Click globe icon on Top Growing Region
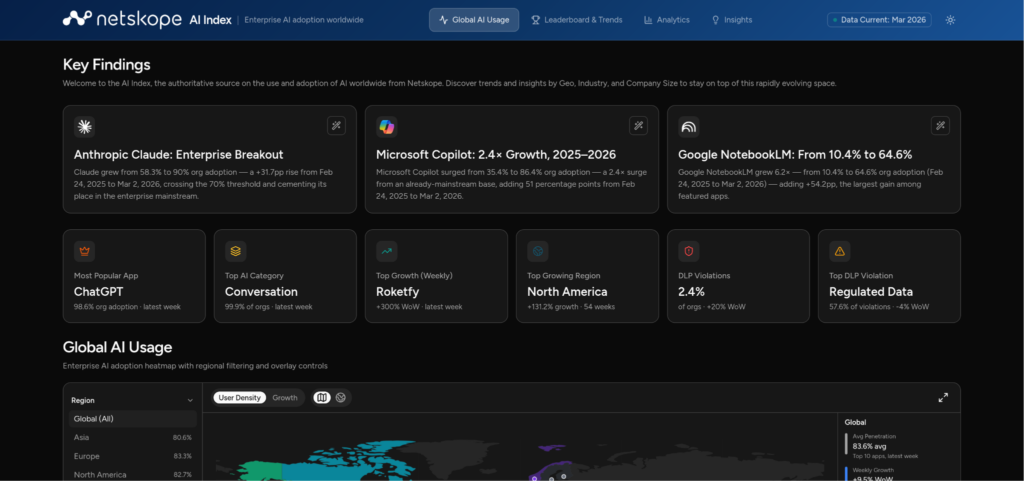This screenshot has height=481, width=1024. [x=537, y=251]
